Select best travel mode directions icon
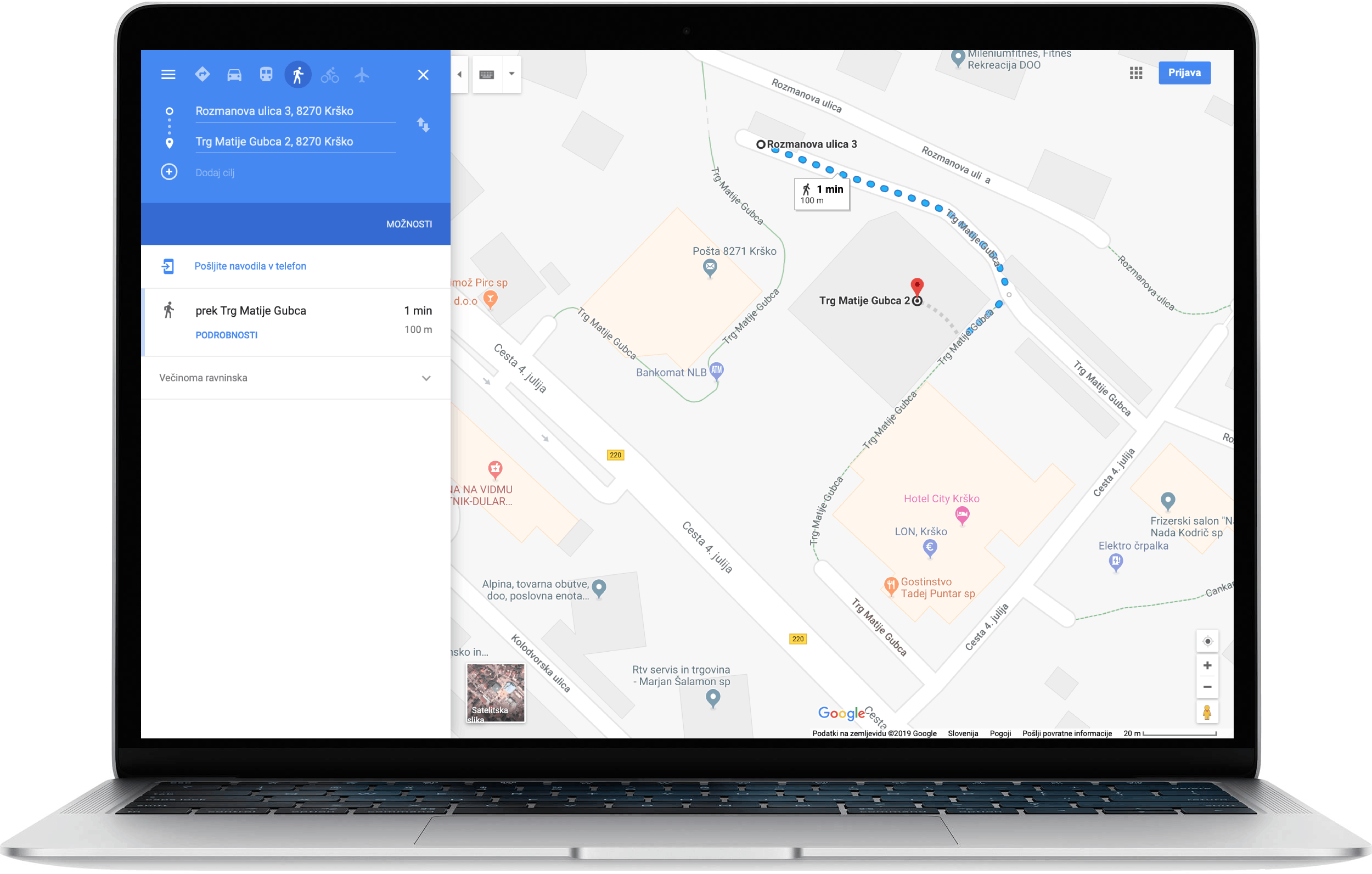Screen dimensions: 1372x874 [x=203, y=75]
